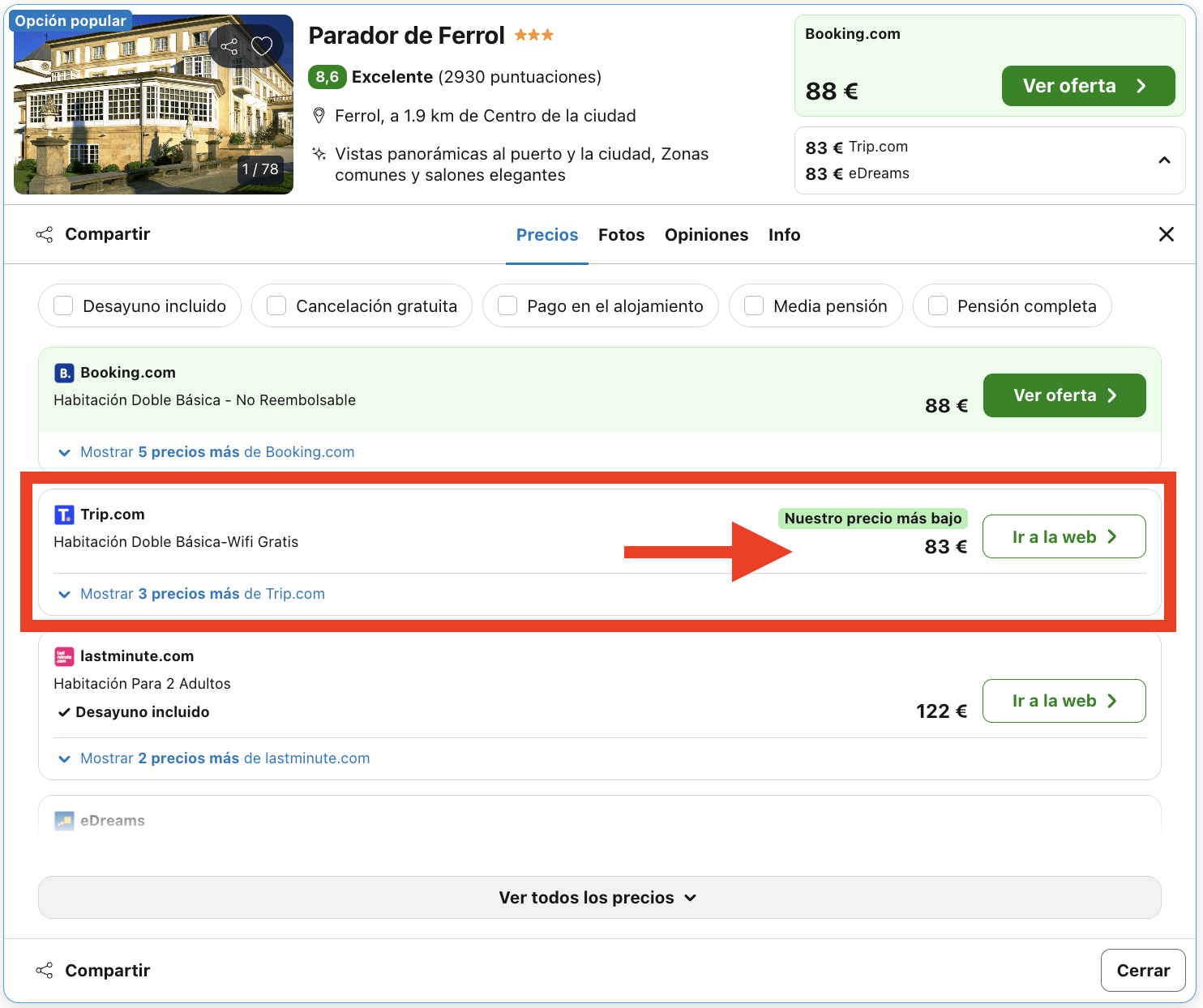
Task: Click the location pin icon near Ferrol
Action: [319, 115]
